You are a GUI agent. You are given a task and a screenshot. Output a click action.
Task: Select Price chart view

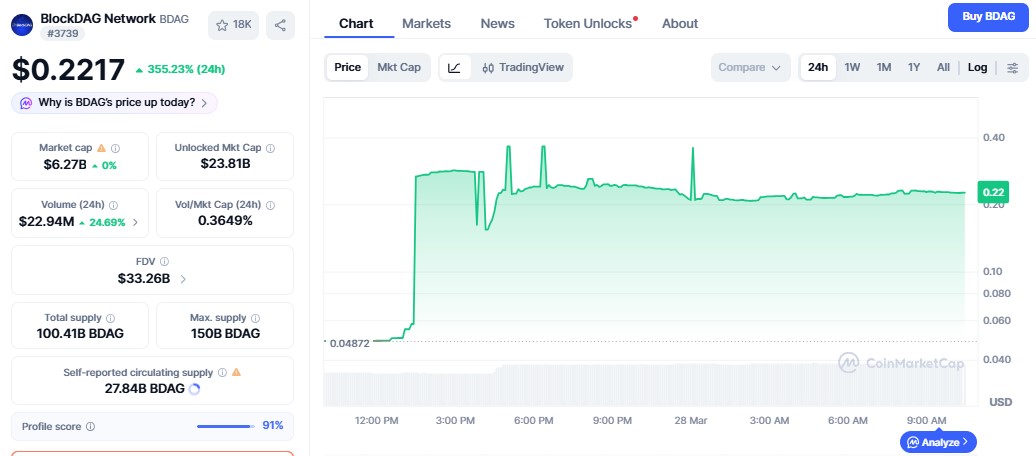348,67
